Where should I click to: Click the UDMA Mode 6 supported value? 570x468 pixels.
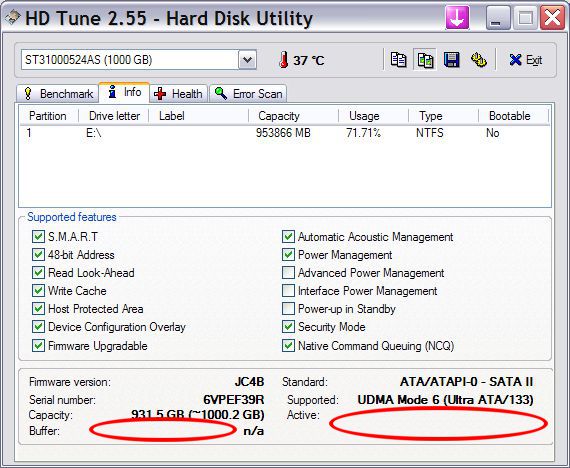(x=445, y=400)
